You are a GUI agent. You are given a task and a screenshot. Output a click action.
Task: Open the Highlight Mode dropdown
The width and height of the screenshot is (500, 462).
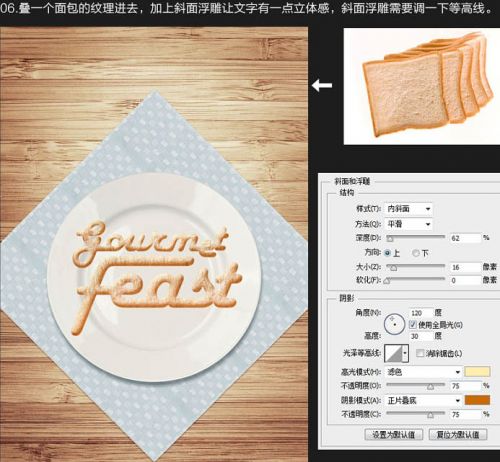click(423, 372)
